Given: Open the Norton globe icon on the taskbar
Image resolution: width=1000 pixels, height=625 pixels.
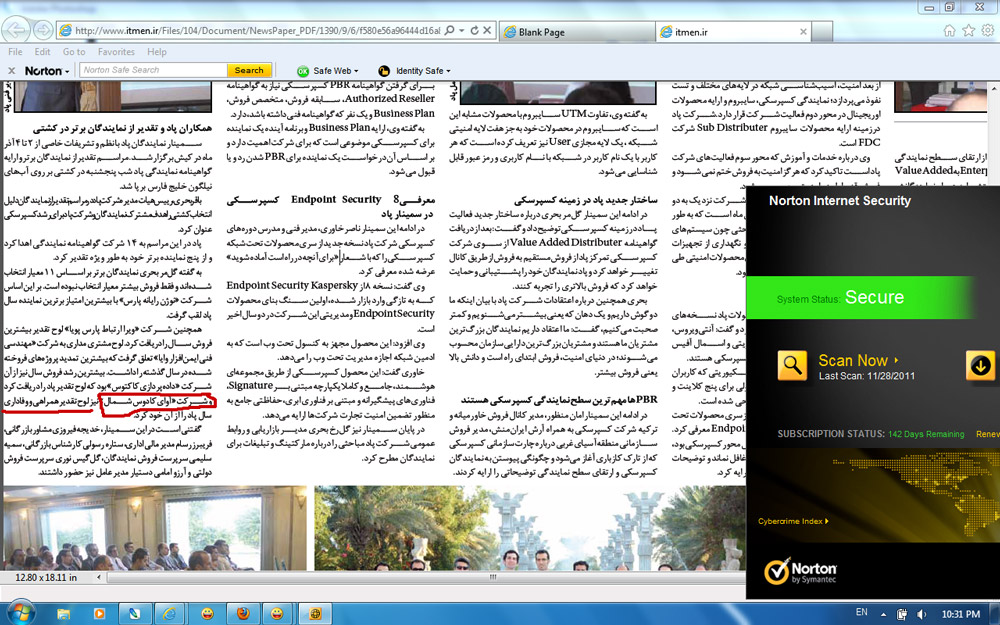Looking at the screenshot, I should coord(315,614).
